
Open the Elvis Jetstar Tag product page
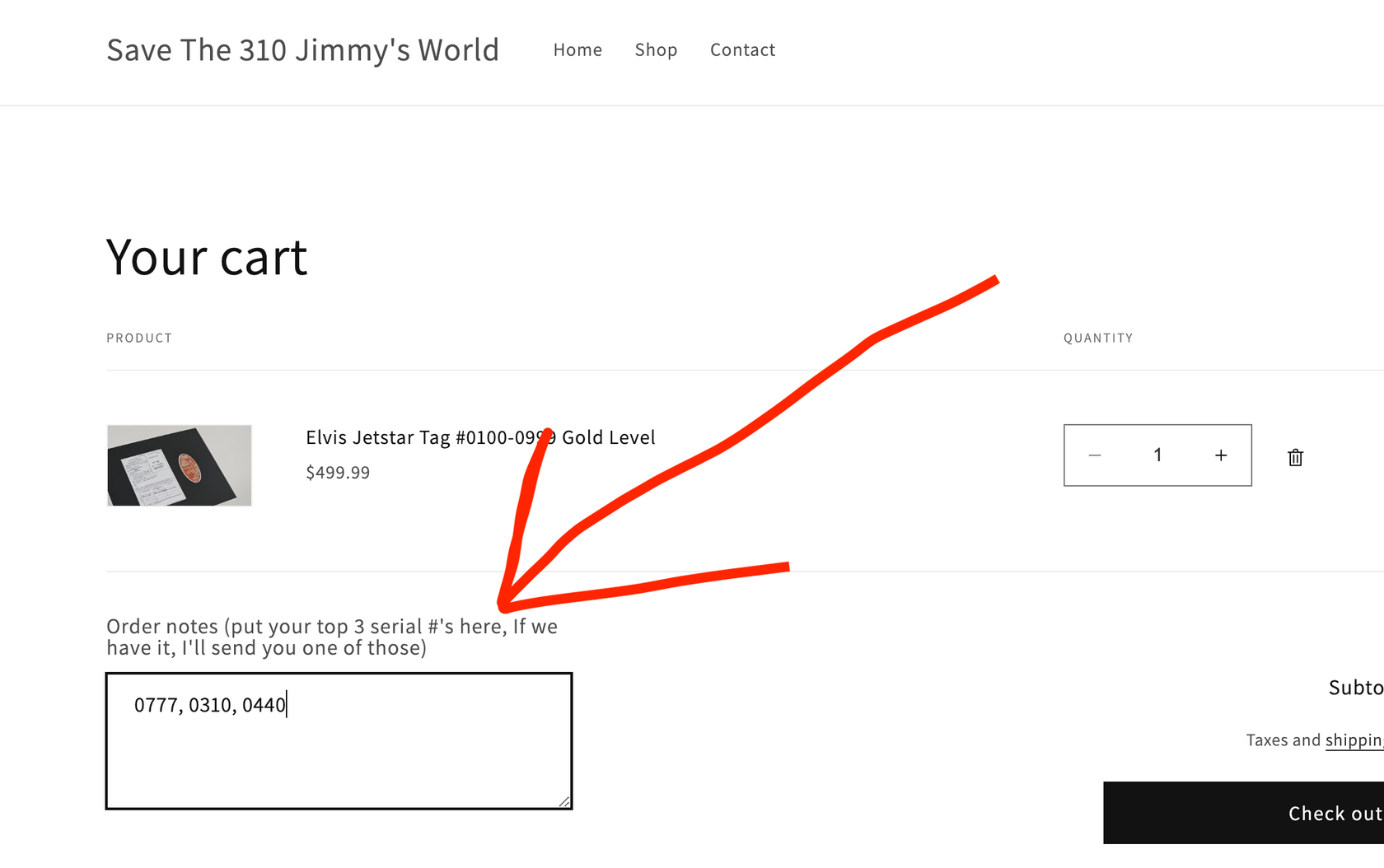pos(479,437)
